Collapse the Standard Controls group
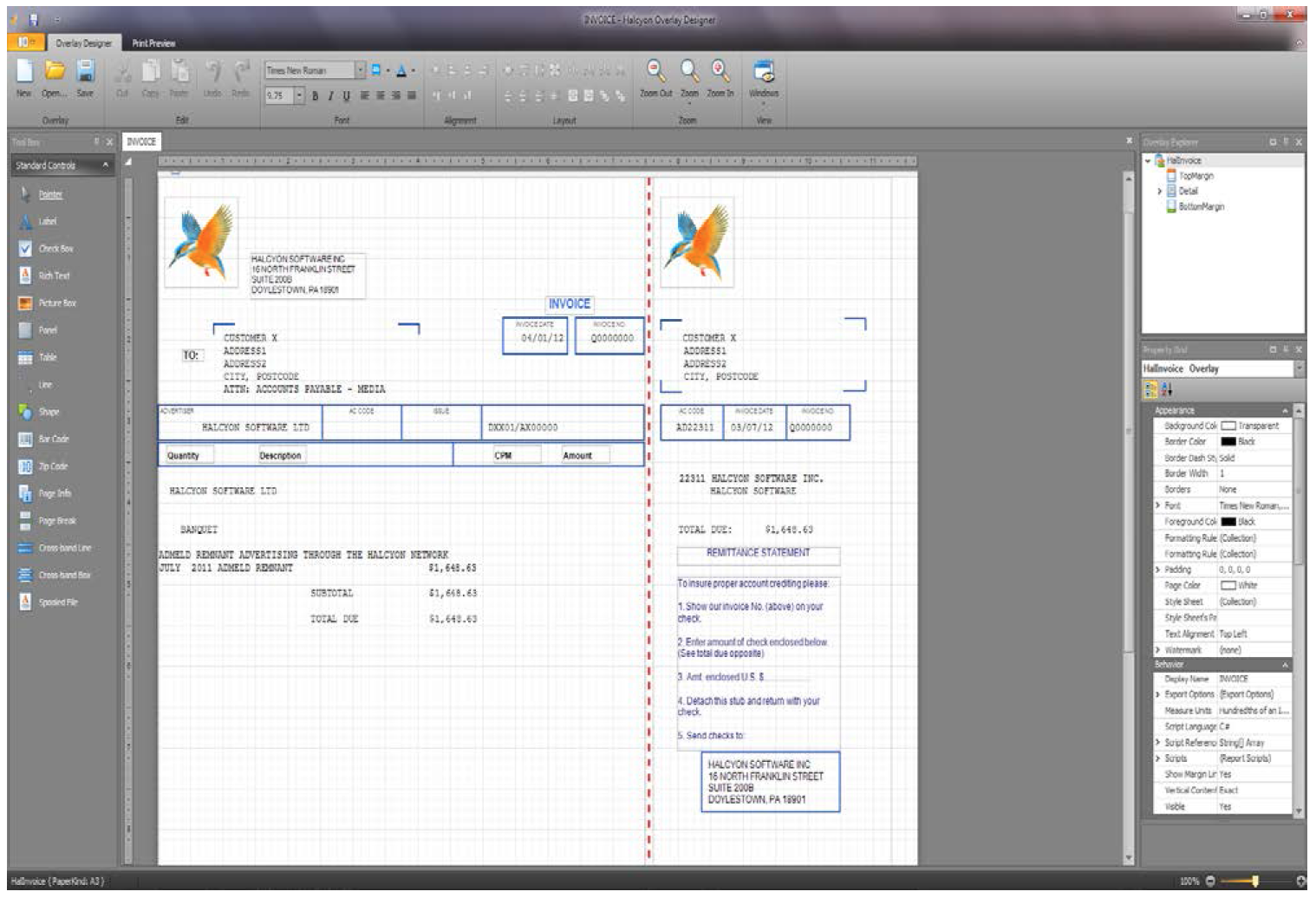 coord(106,165)
